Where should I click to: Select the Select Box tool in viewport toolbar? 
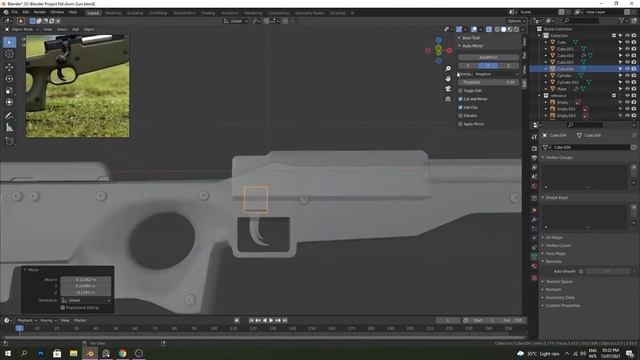click(x=9, y=42)
